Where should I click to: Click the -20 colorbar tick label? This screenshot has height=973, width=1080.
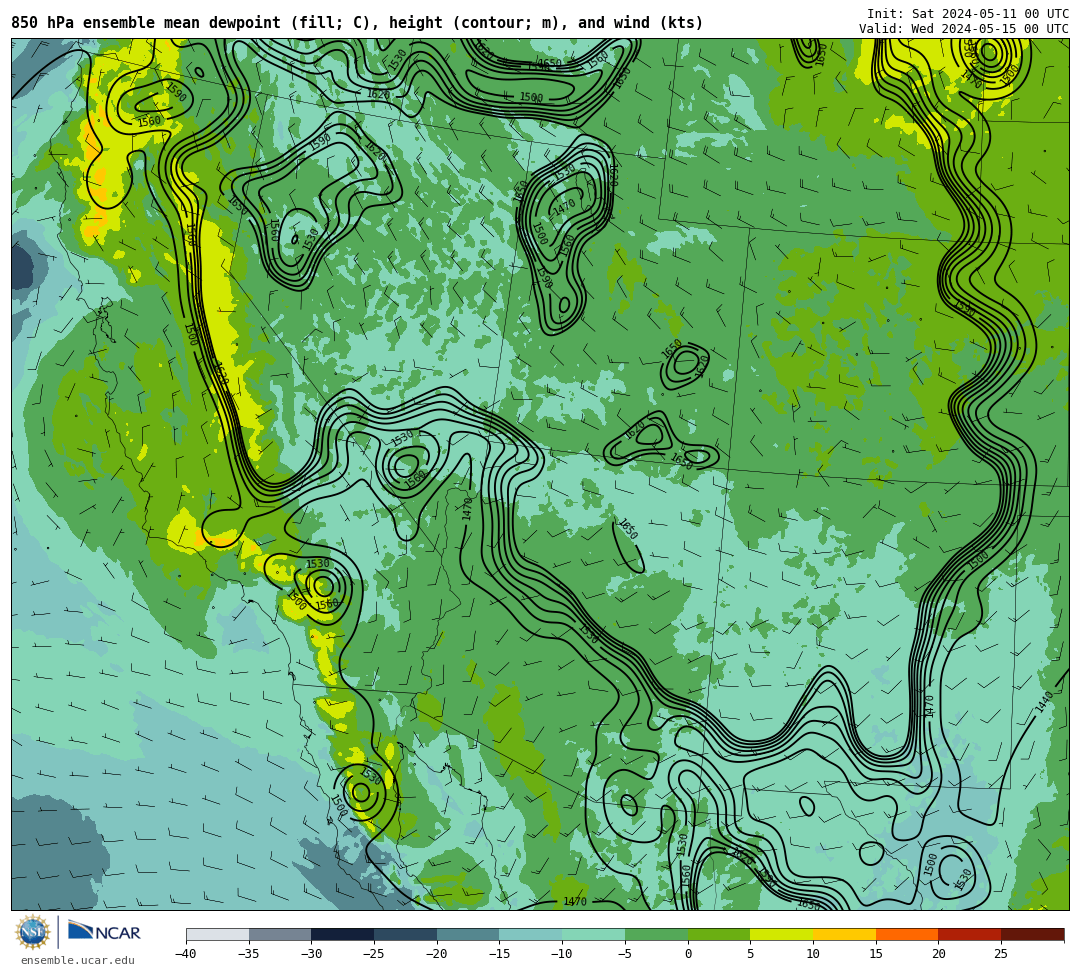436,954
